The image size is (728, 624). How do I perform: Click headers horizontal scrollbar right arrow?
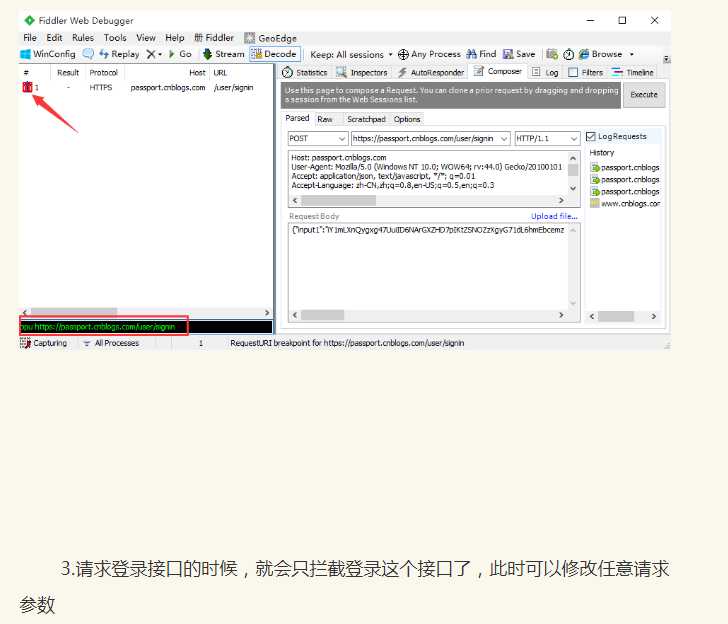[561, 200]
